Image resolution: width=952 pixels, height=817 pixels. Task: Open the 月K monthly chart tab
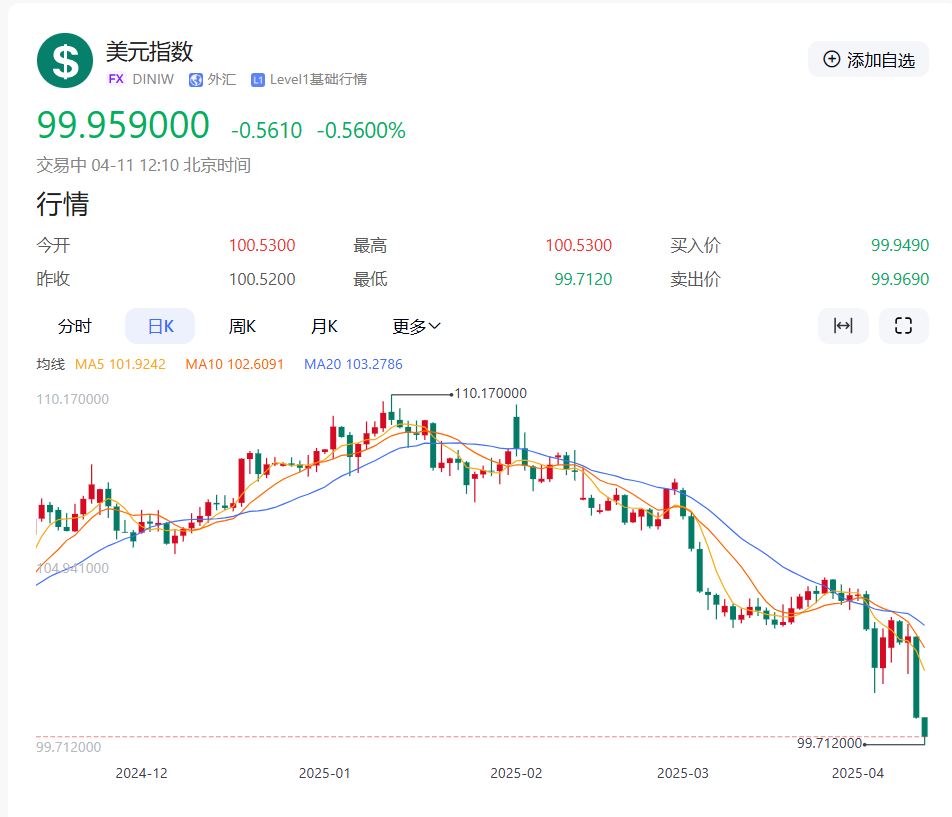pyautogui.click(x=323, y=326)
